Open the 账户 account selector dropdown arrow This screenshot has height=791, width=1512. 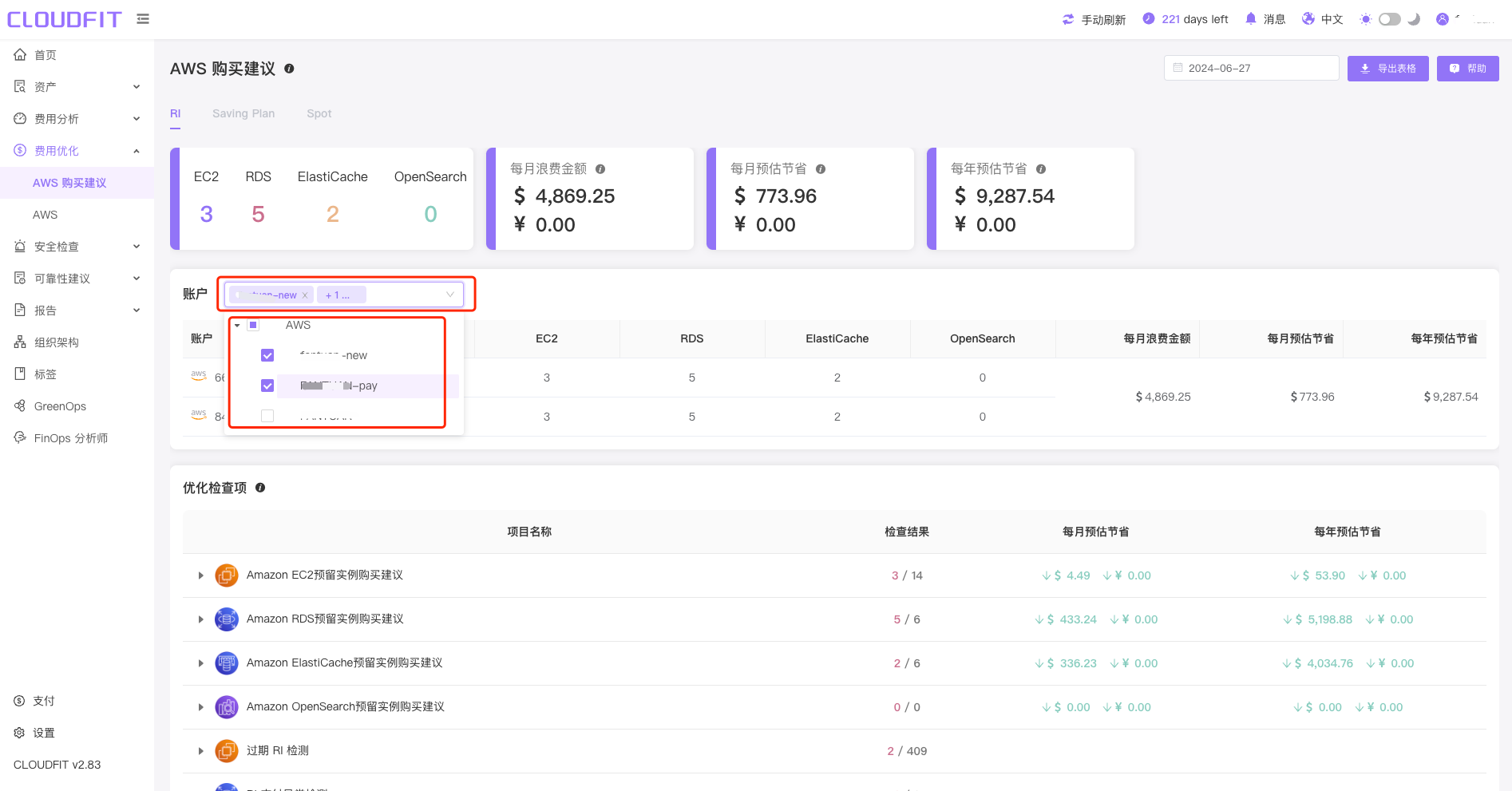[x=450, y=295]
